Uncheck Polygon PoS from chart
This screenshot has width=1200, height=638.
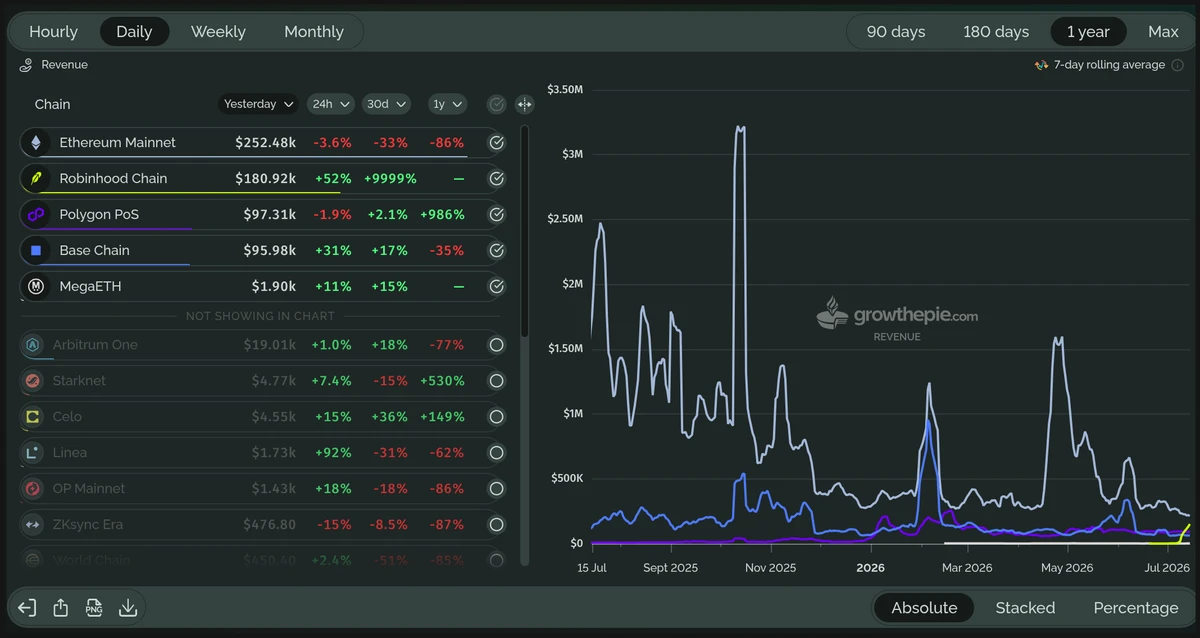click(x=496, y=215)
